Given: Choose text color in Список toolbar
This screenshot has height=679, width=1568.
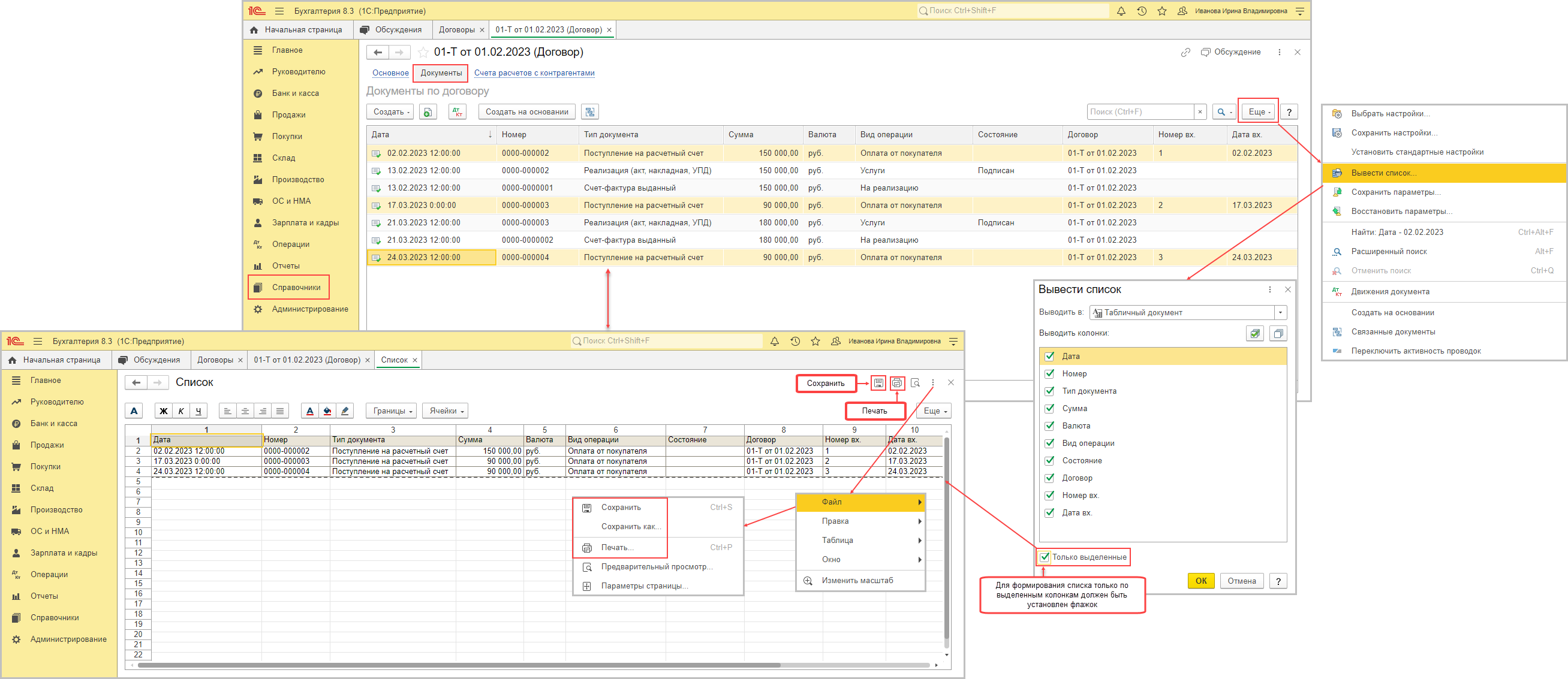Looking at the screenshot, I should point(310,411).
